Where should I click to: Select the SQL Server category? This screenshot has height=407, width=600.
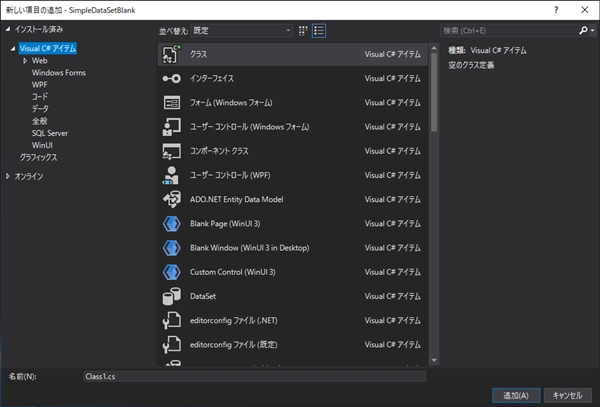[50, 133]
